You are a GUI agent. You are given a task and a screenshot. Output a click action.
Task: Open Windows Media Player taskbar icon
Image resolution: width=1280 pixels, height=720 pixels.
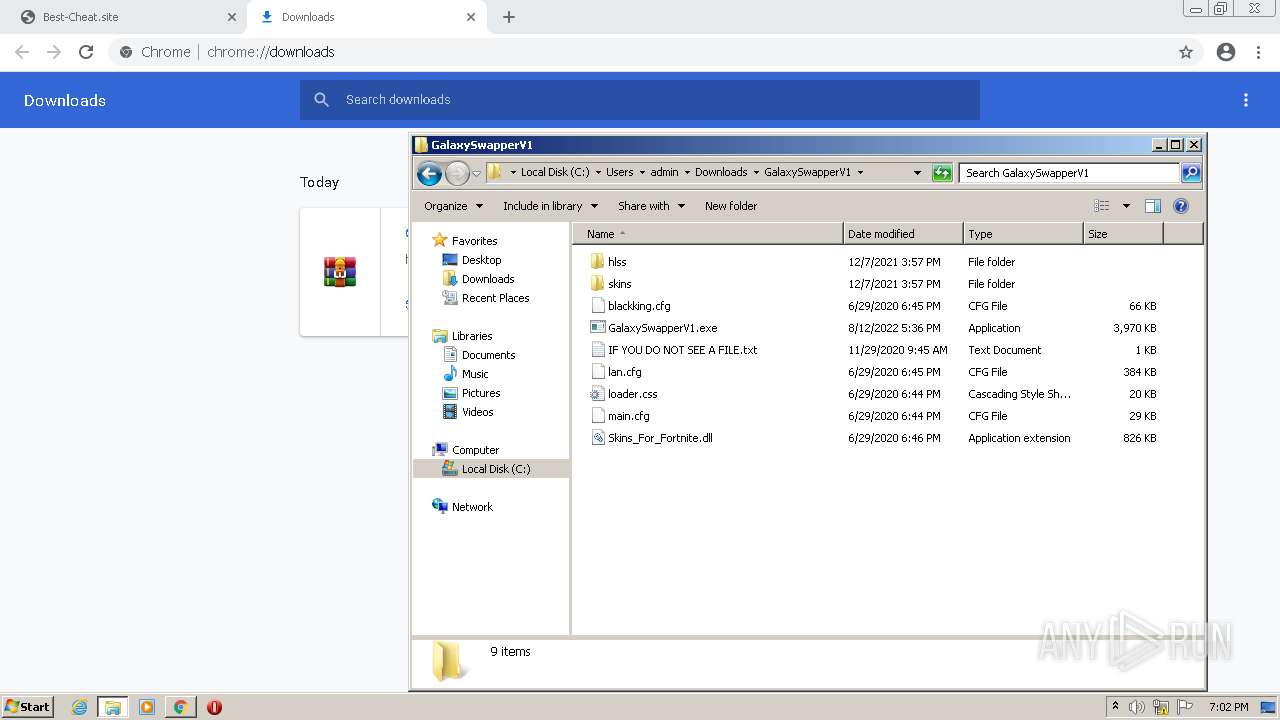pos(147,707)
